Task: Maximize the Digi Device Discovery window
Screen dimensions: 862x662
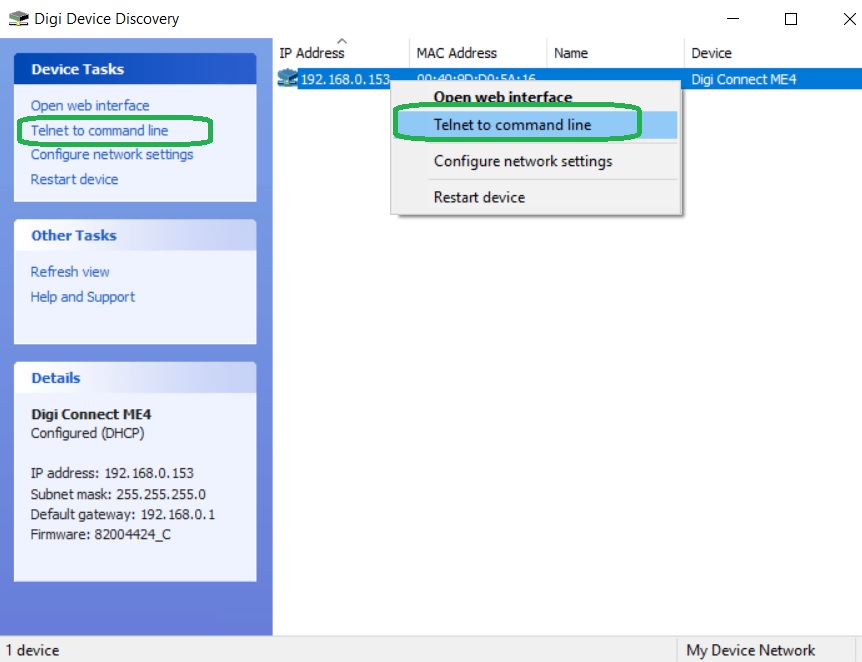Action: pyautogui.click(x=791, y=19)
